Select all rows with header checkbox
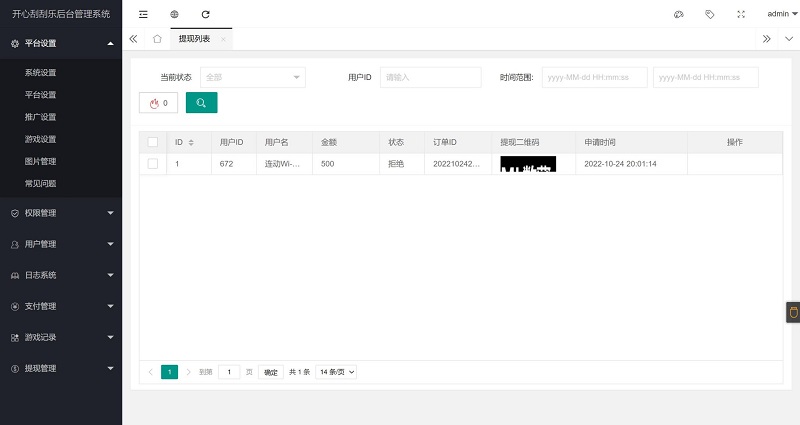 coord(153,142)
